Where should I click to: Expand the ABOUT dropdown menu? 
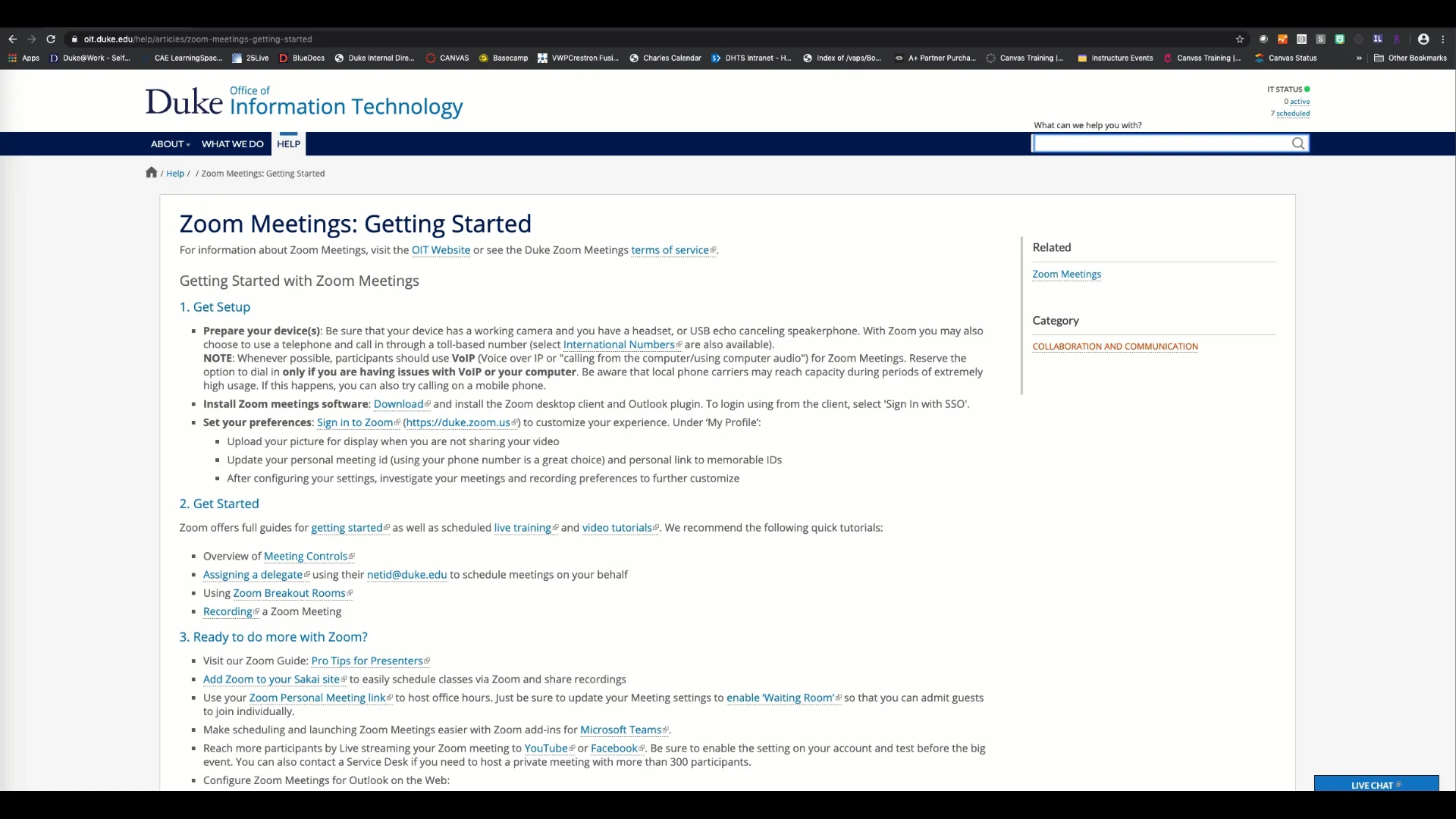click(x=171, y=144)
